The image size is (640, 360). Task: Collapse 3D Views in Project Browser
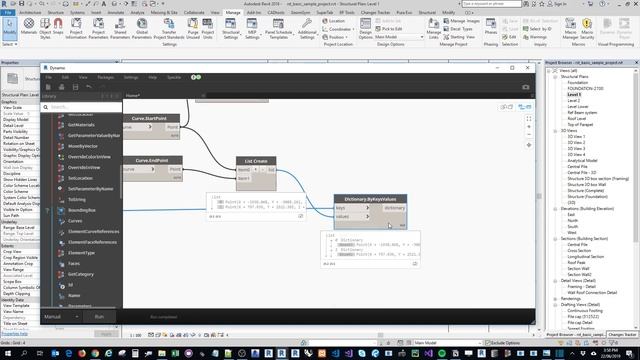click(555, 131)
